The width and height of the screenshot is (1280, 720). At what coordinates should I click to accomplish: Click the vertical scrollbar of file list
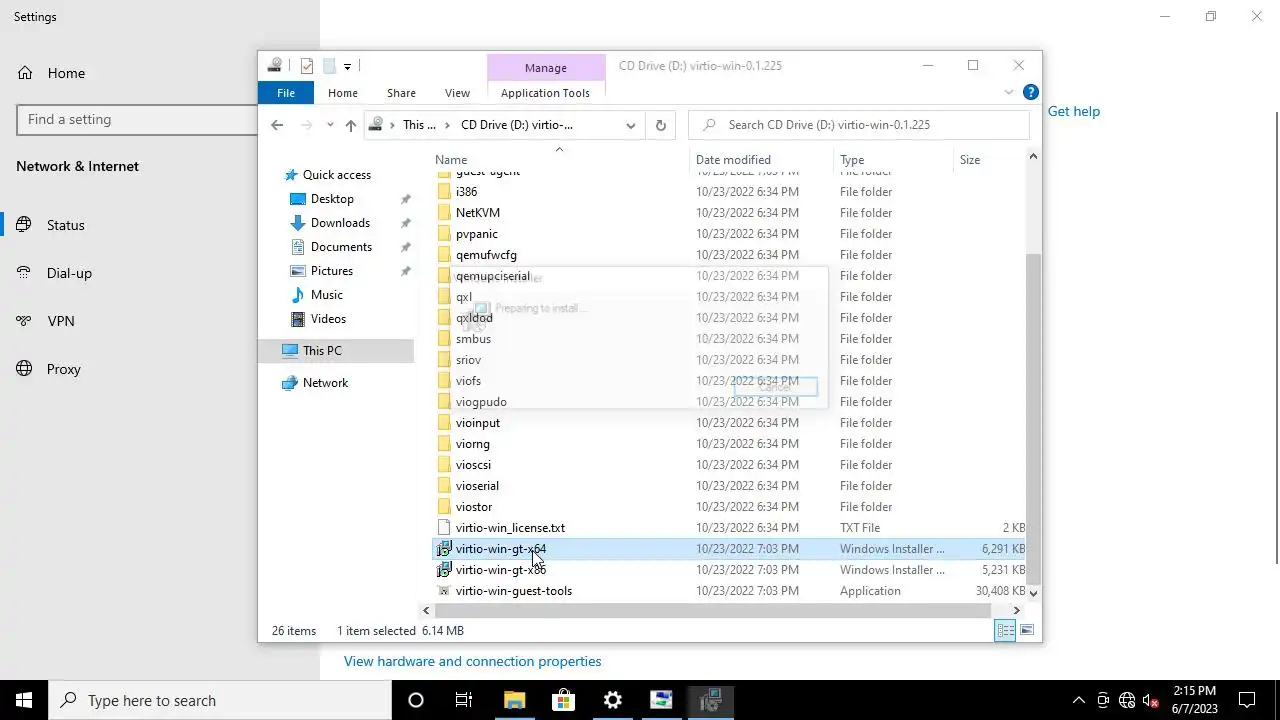coord(1033,417)
